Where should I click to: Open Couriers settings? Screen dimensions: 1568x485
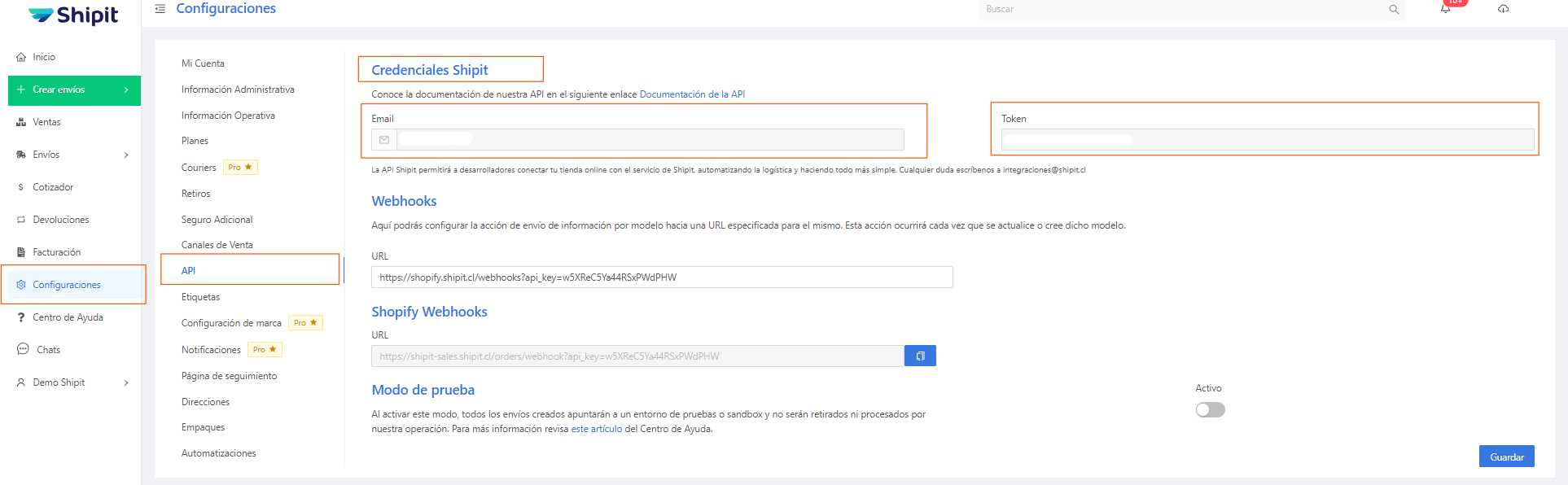tap(199, 168)
